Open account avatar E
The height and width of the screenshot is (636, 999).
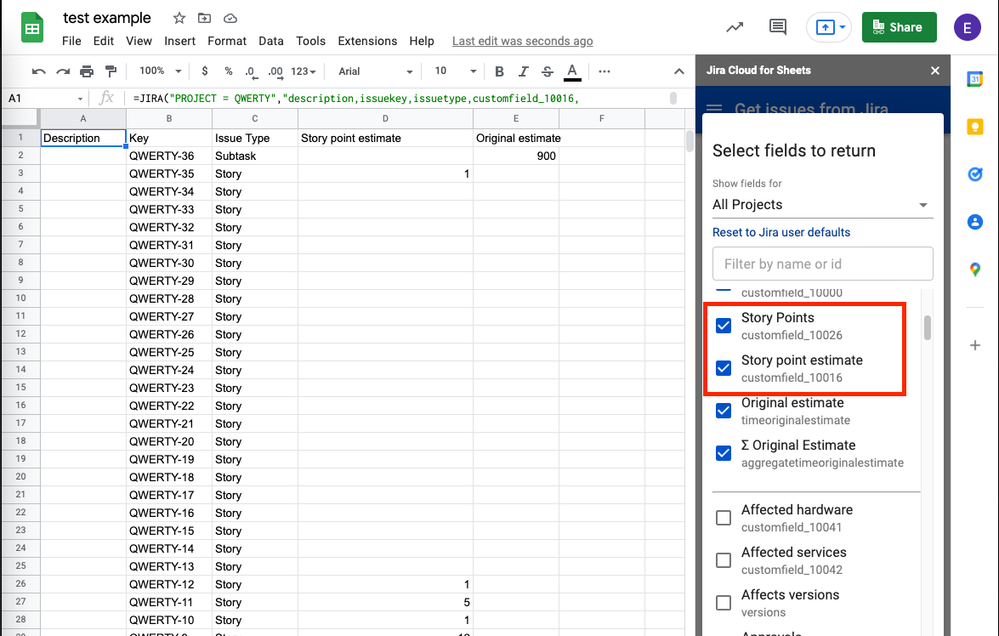[967, 27]
